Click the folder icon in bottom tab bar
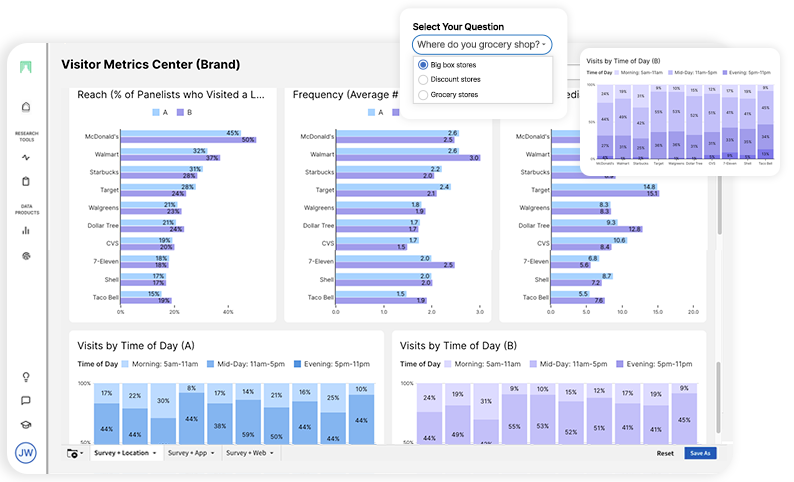 click(x=72, y=453)
